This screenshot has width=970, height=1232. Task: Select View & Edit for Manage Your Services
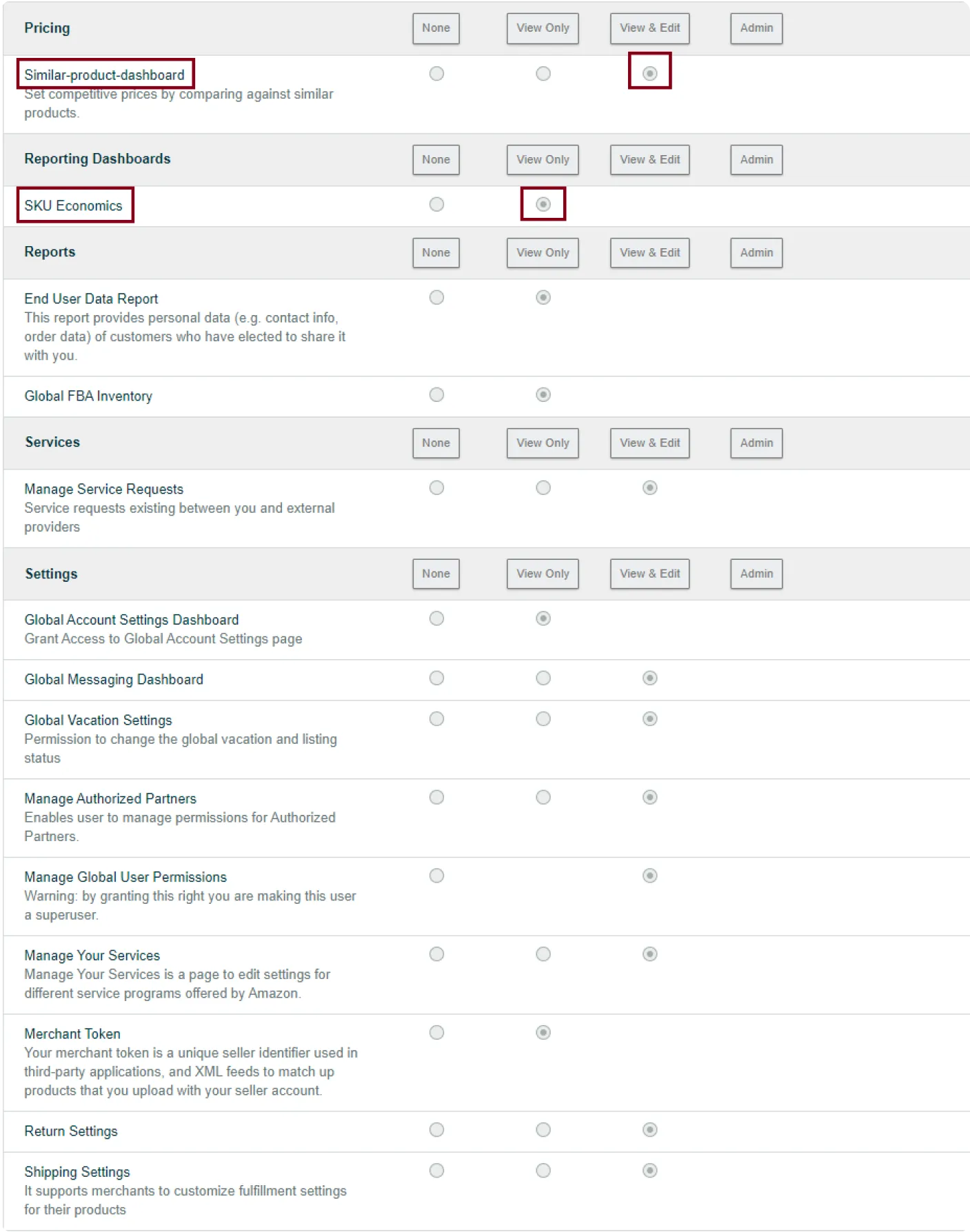pyautogui.click(x=649, y=954)
